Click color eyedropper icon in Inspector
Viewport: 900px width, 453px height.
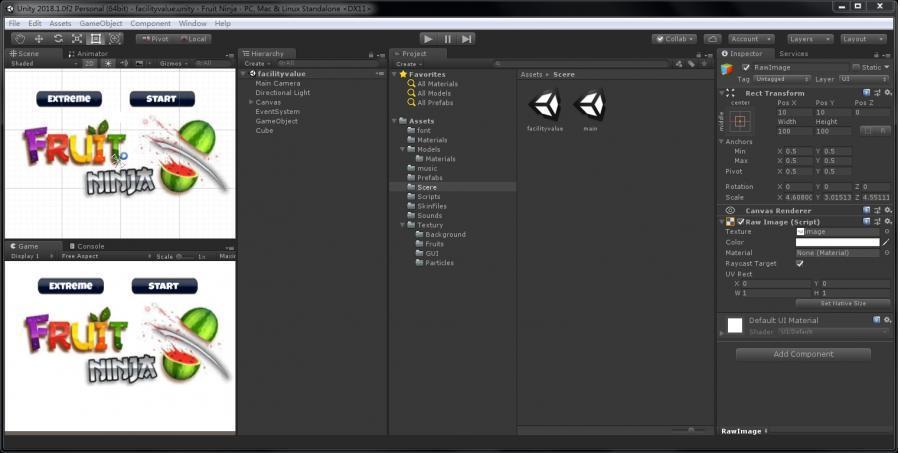887,242
